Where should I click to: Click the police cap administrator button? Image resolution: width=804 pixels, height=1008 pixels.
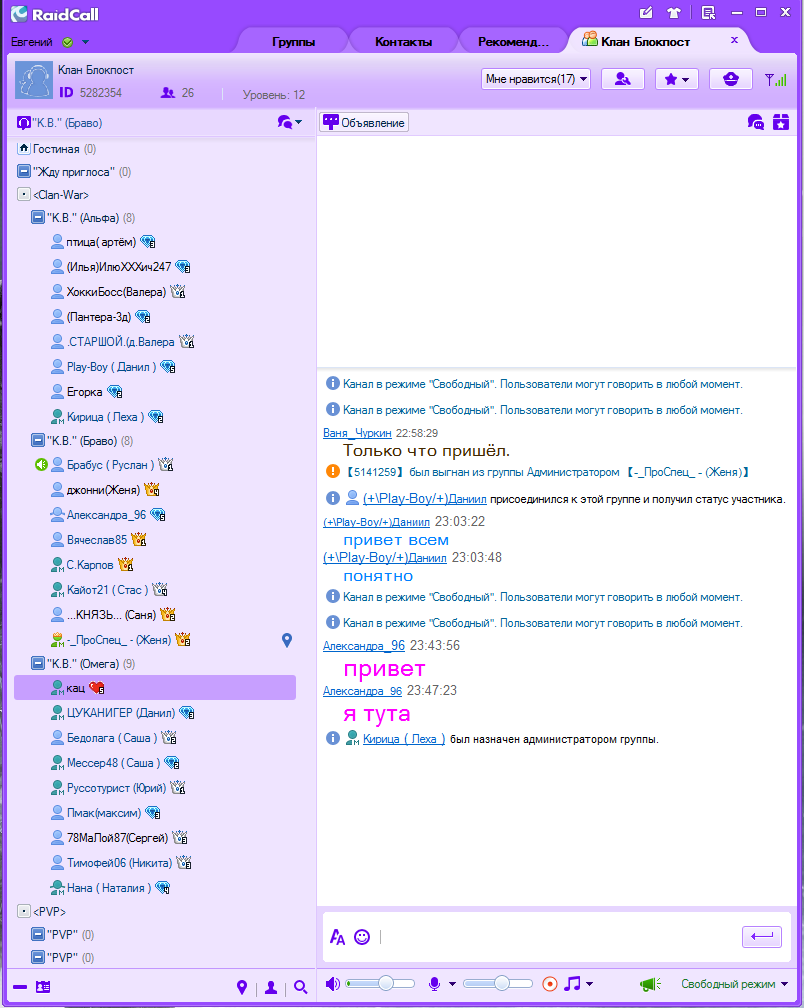tap(731, 79)
